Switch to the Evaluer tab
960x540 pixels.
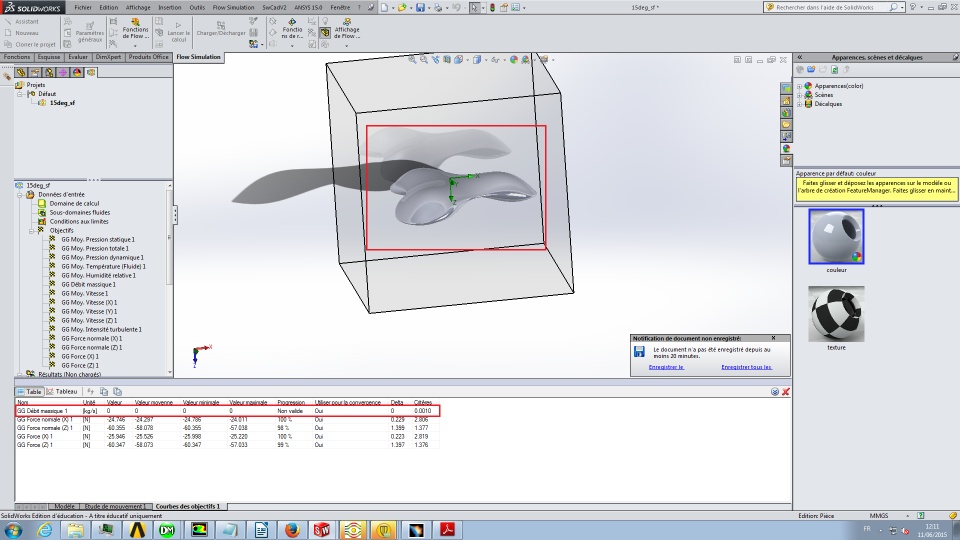[x=78, y=57]
